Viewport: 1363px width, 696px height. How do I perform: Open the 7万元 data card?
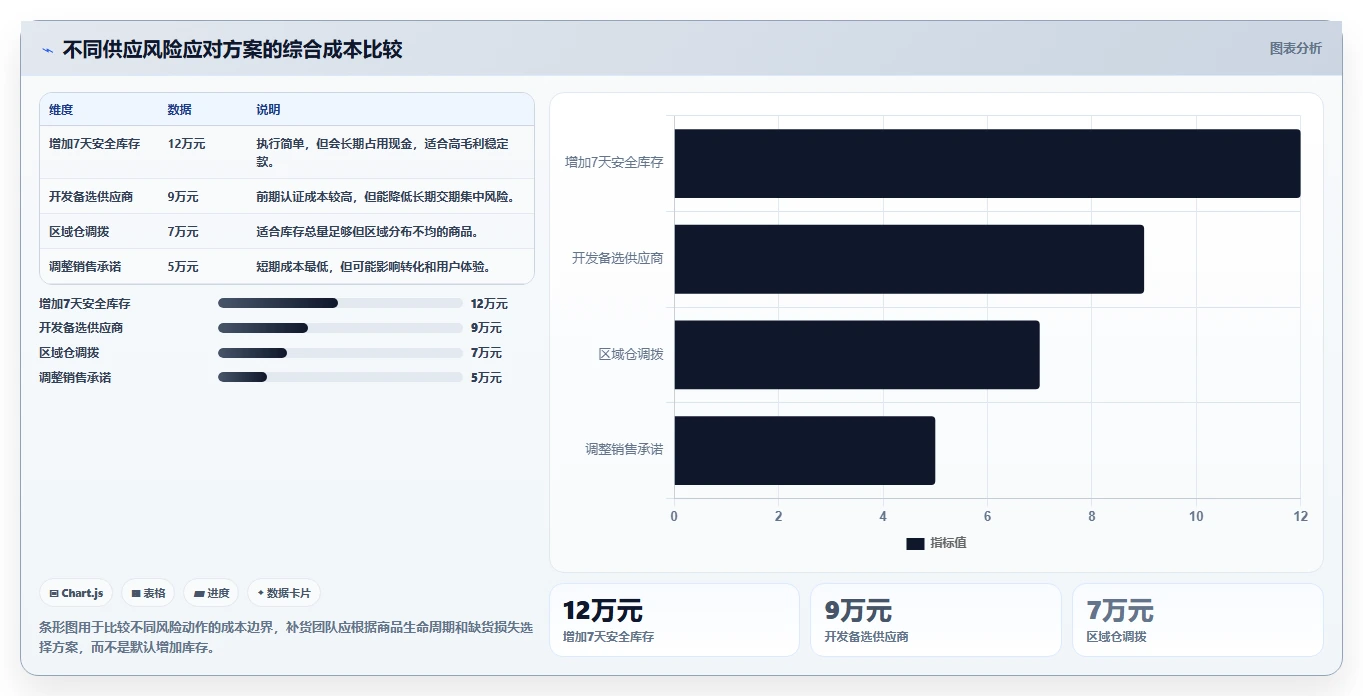tap(1198, 620)
